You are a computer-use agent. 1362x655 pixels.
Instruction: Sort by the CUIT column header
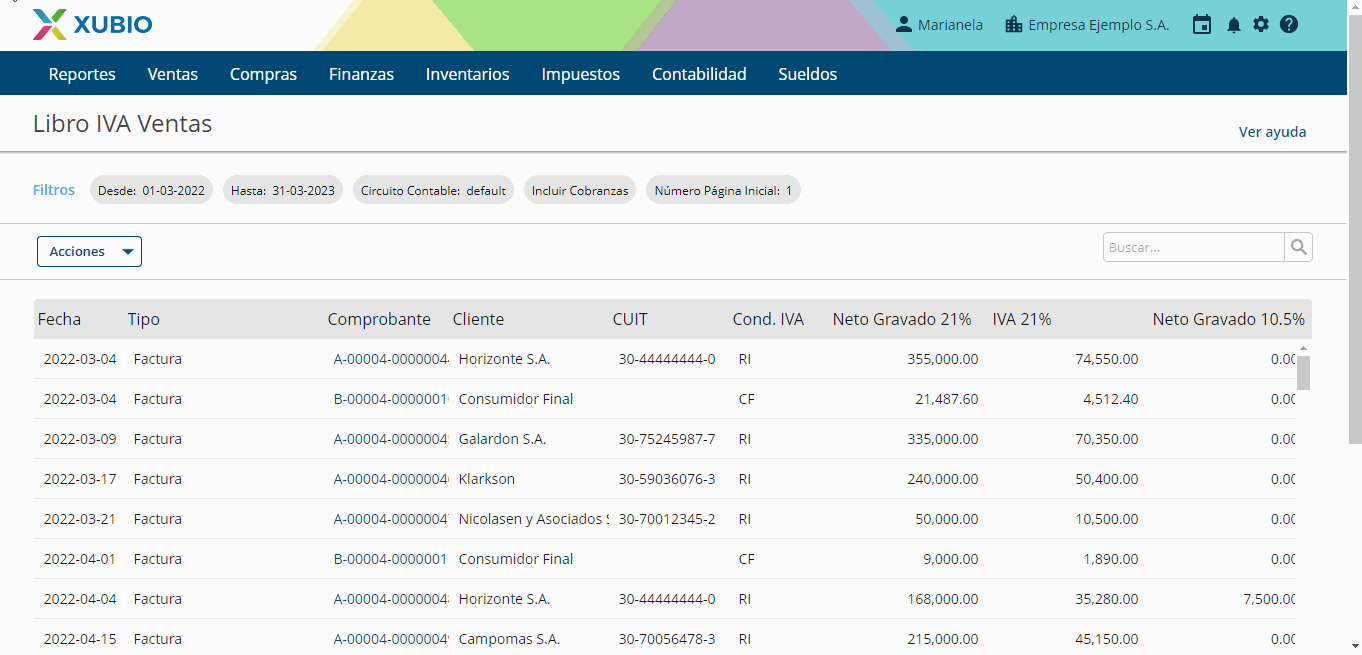click(x=630, y=319)
